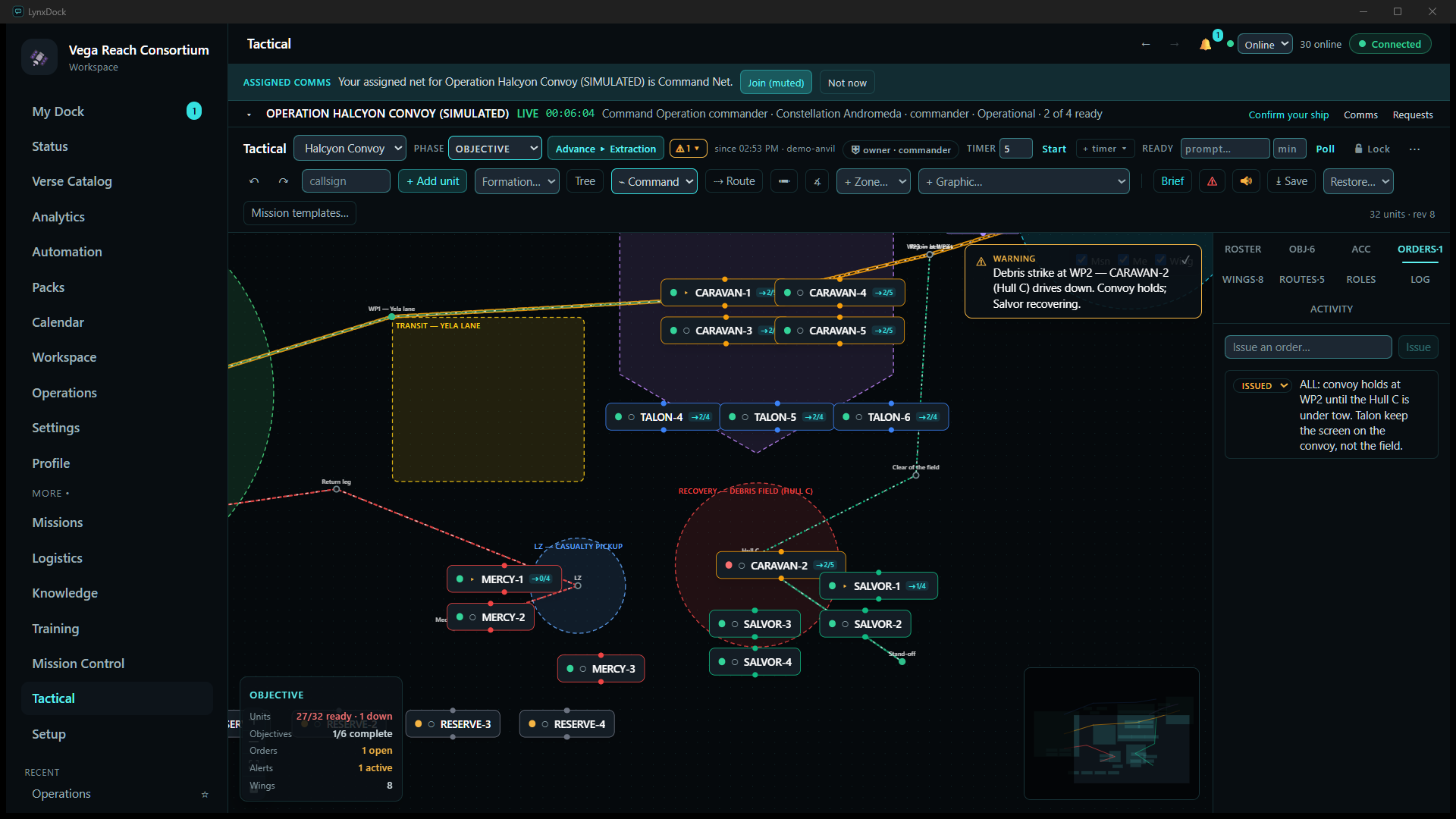The width and height of the screenshot is (1456, 819).
Task: Change the ISSUED order status dropdown
Action: [1262, 386]
